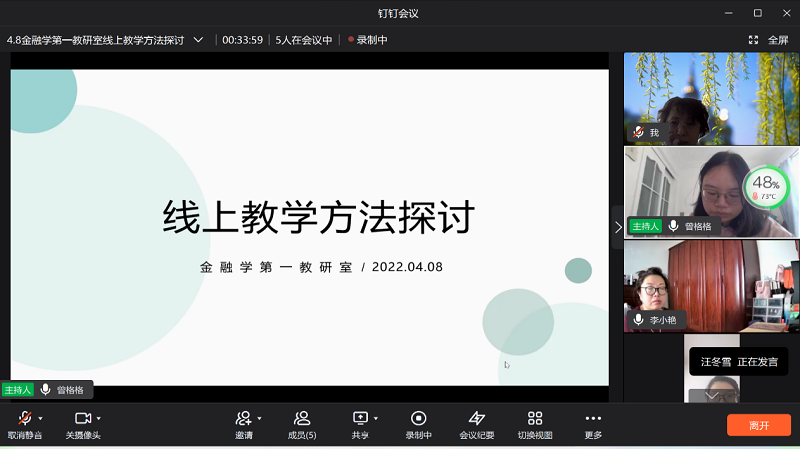Select 李小艳's video thumbnail
Image resolution: width=800 pixels, height=449 pixels.
(711, 285)
